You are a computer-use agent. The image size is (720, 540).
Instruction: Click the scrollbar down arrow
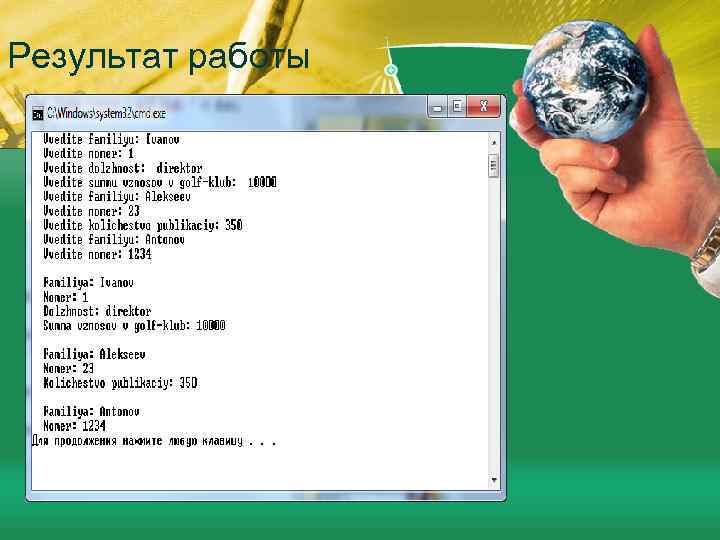point(494,480)
